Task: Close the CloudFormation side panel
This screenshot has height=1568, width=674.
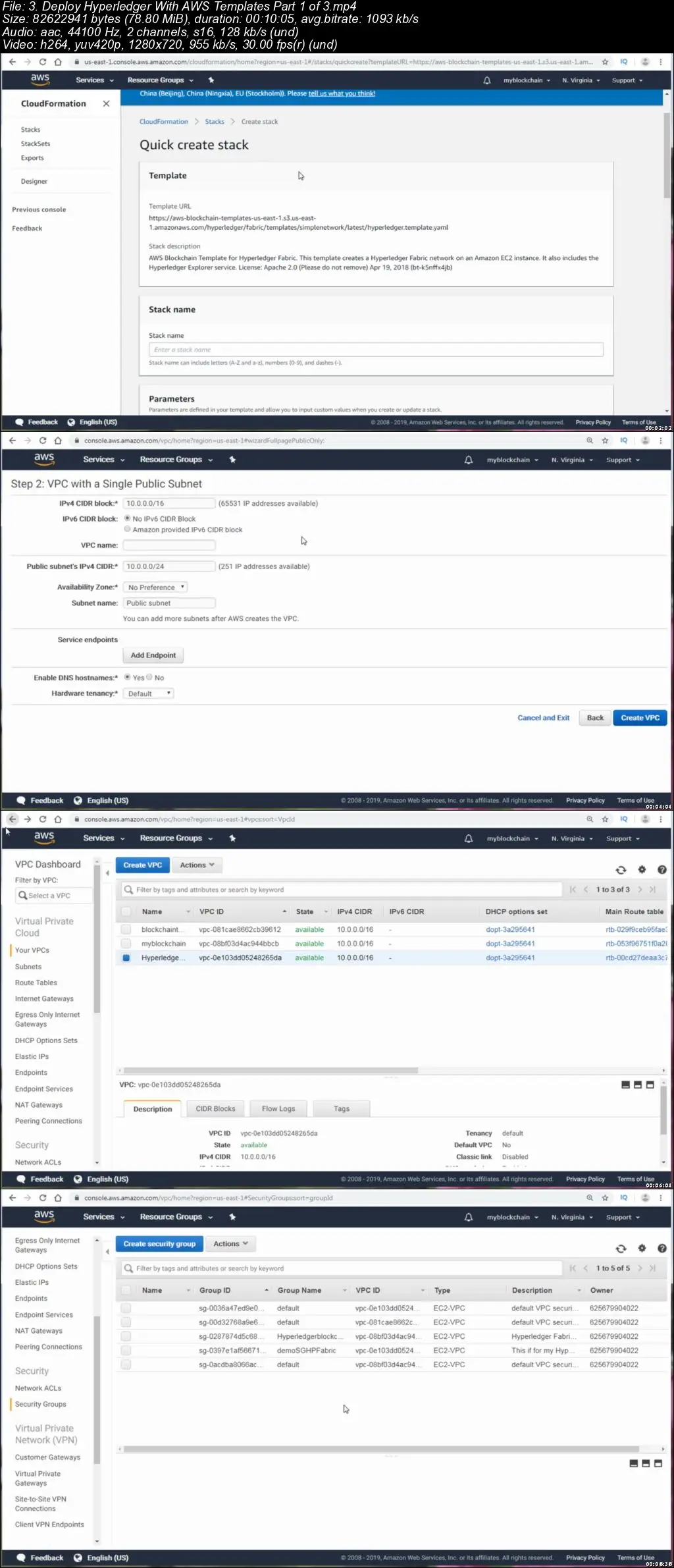Action: tap(107, 103)
